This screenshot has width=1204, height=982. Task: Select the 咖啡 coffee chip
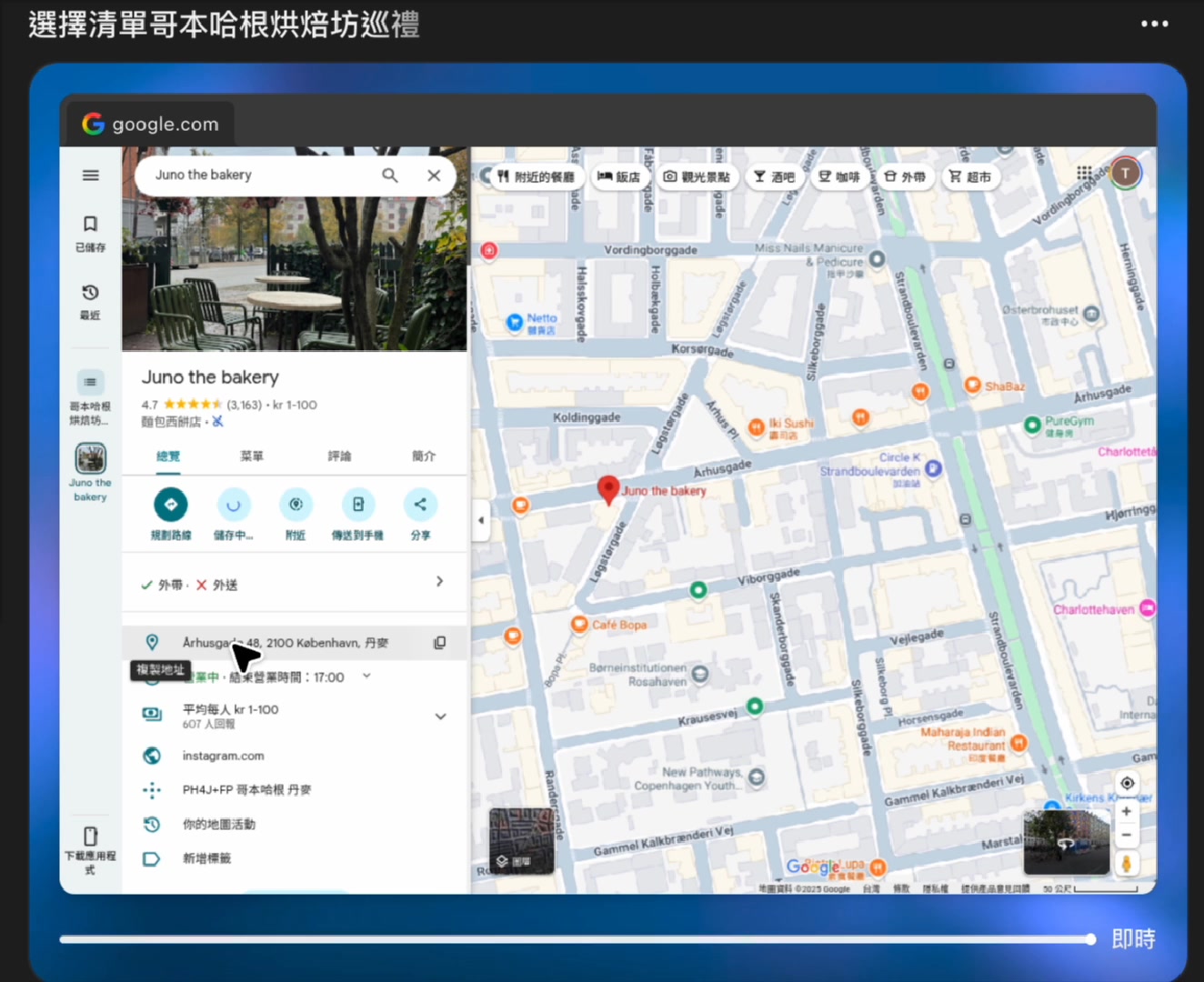(838, 176)
